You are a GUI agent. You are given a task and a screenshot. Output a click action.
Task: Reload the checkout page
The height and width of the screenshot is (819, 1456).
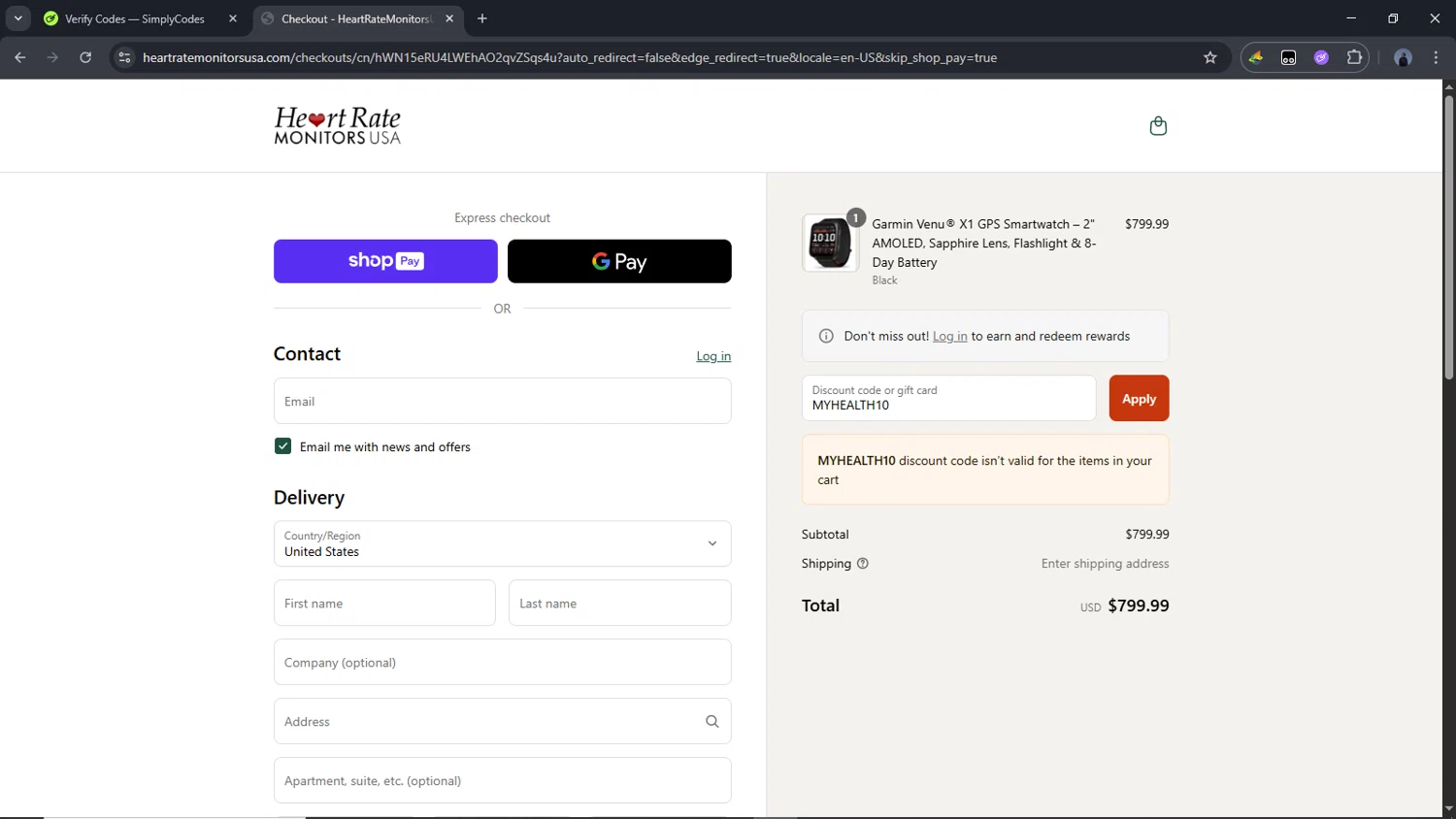[85, 57]
